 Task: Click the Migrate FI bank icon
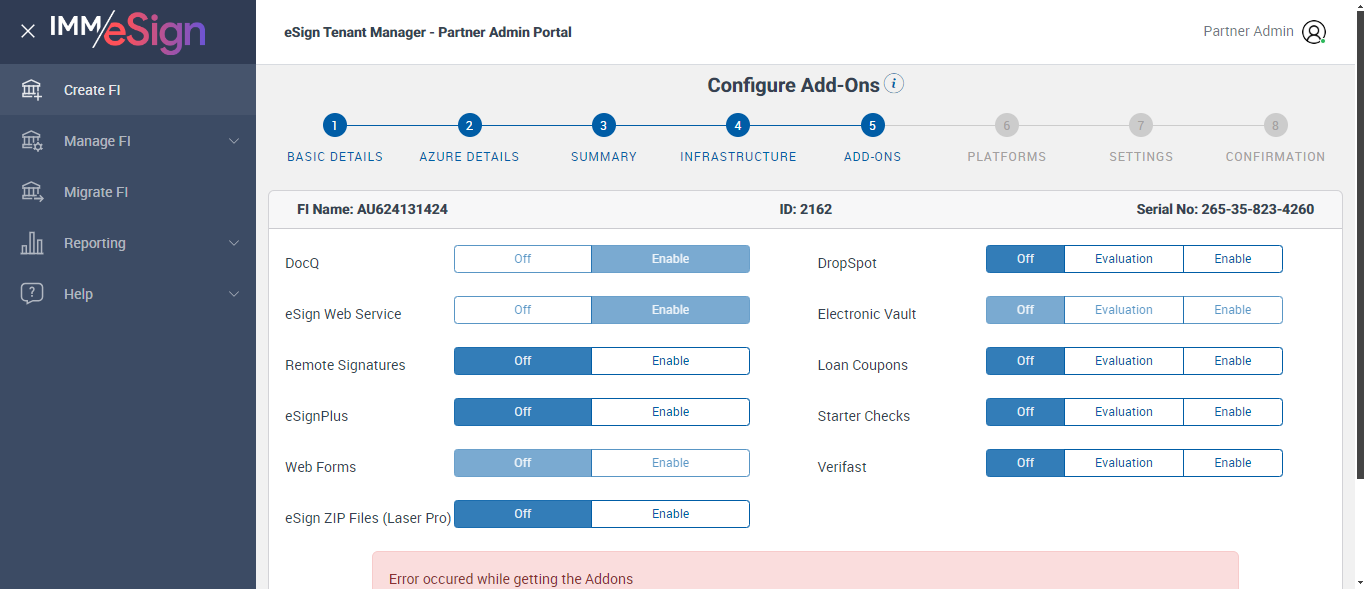coord(32,192)
